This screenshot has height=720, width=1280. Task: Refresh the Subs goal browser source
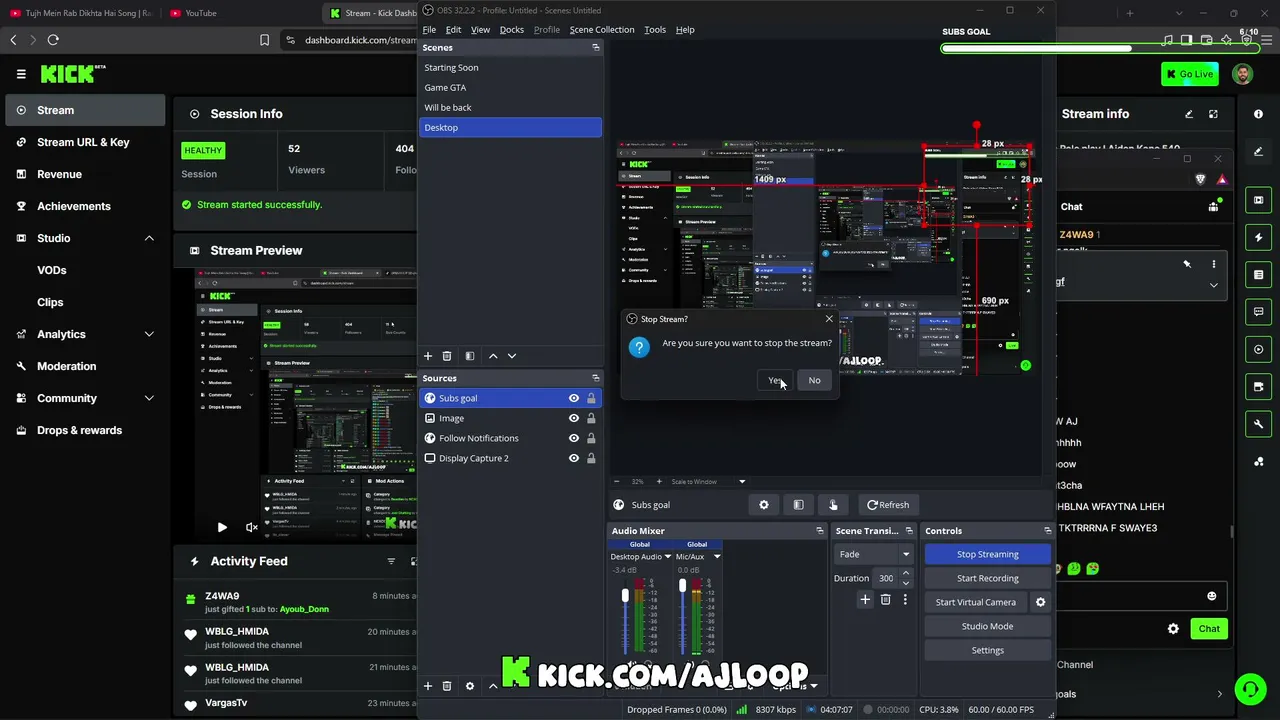click(x=888, y=505)
